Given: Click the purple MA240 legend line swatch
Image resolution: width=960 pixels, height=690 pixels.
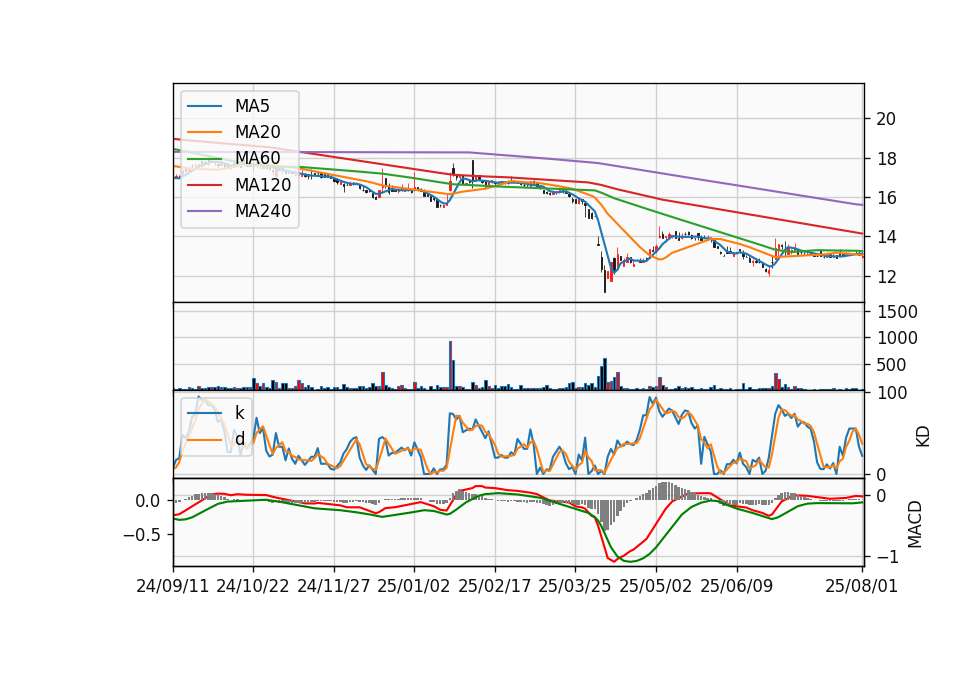Looking at the screenshot, I should pos(204,211).
